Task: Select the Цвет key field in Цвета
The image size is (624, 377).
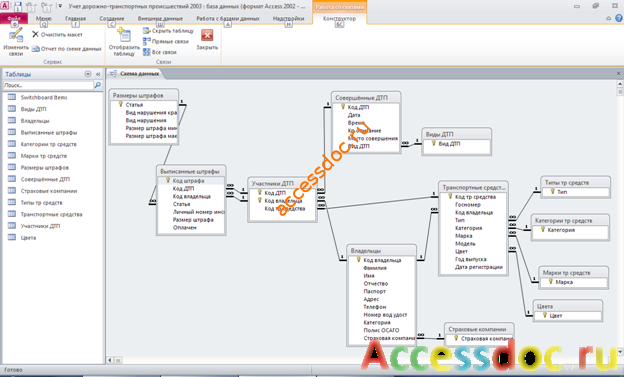Action: point(556,316)
